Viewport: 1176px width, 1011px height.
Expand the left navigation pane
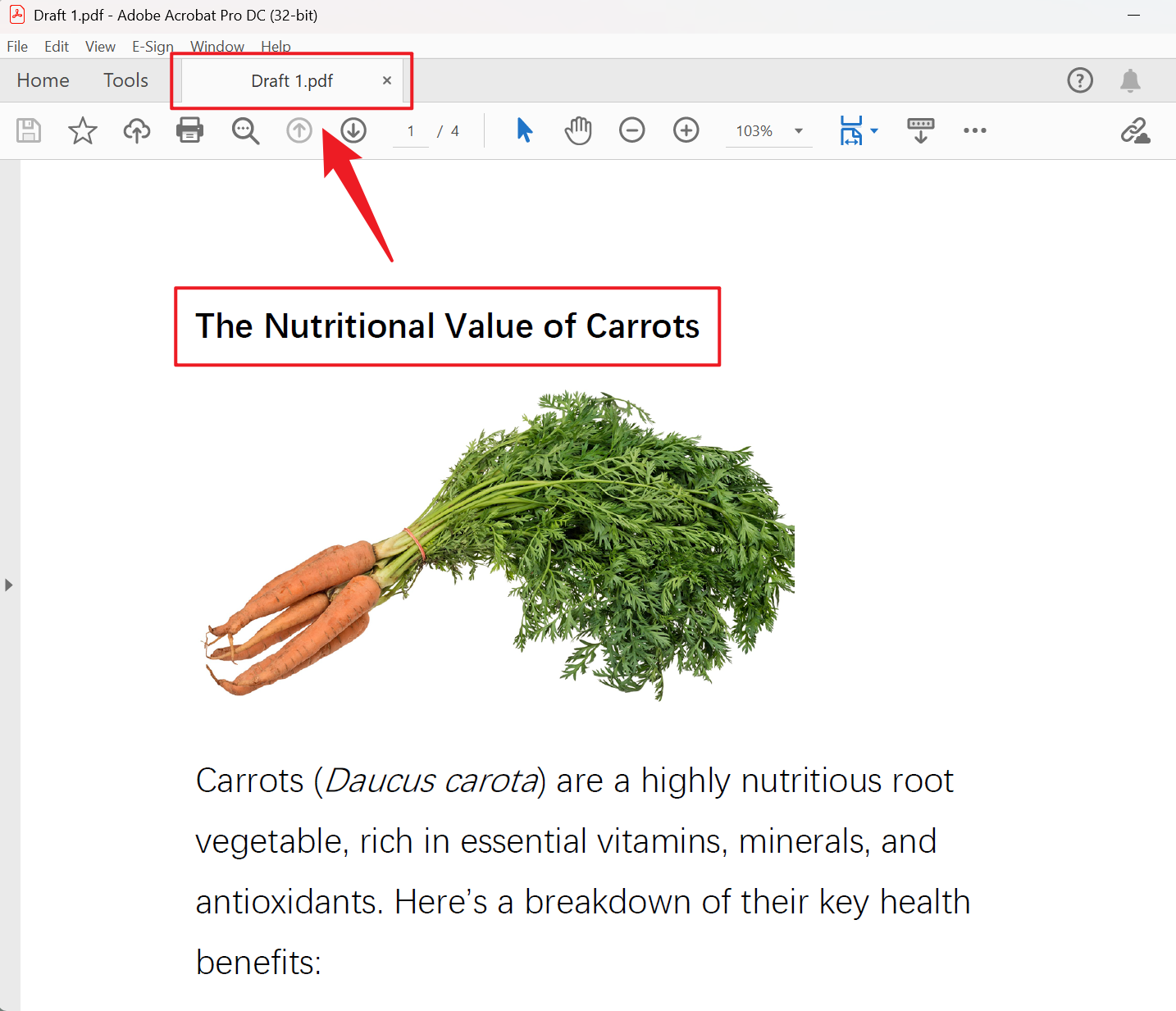click(x=8, y=585)
